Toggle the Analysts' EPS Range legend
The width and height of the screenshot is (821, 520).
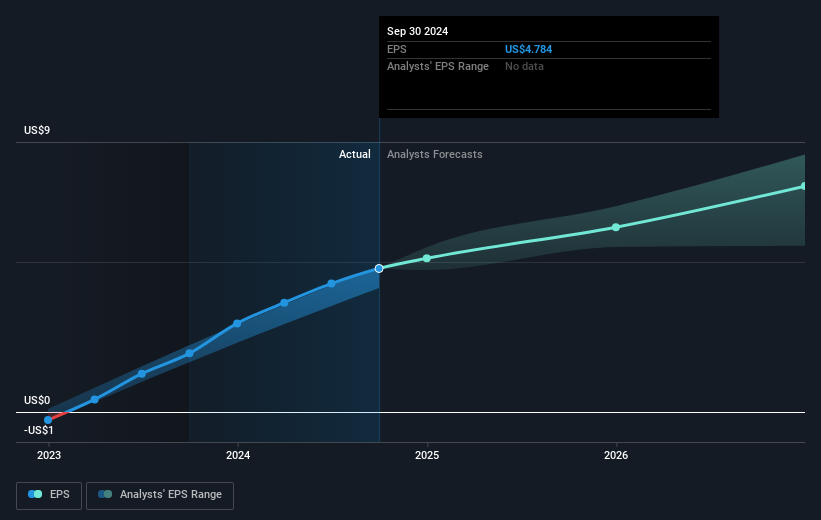(x=160, y=495)
